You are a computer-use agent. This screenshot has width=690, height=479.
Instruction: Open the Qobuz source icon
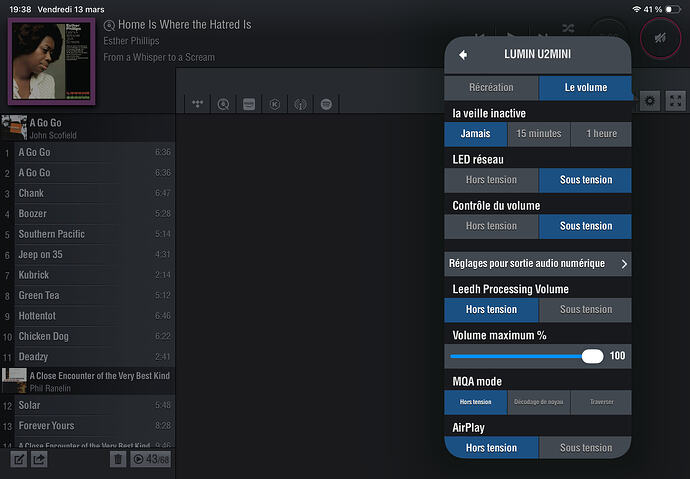click(x=223, y=104)
